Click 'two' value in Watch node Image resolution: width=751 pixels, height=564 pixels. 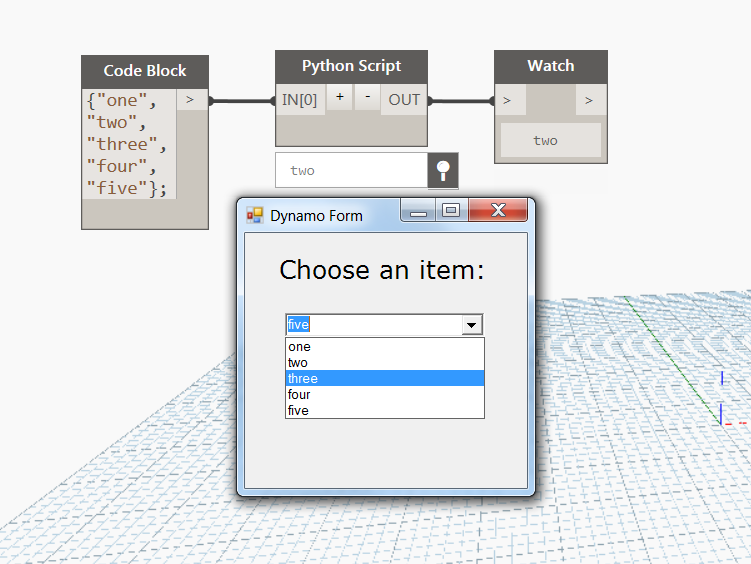(x=546, y=140)
